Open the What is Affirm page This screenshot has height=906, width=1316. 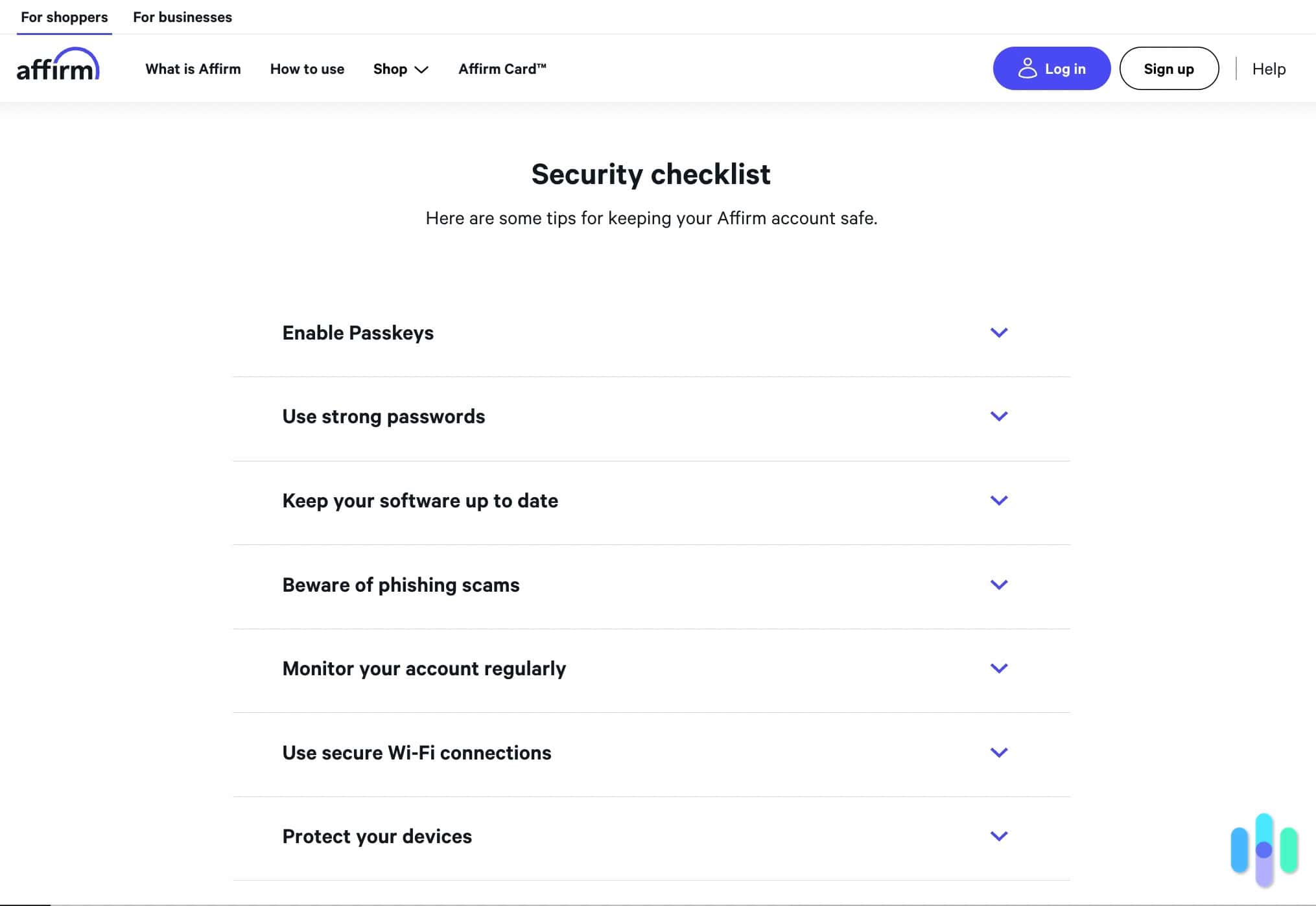pos(193,69)
